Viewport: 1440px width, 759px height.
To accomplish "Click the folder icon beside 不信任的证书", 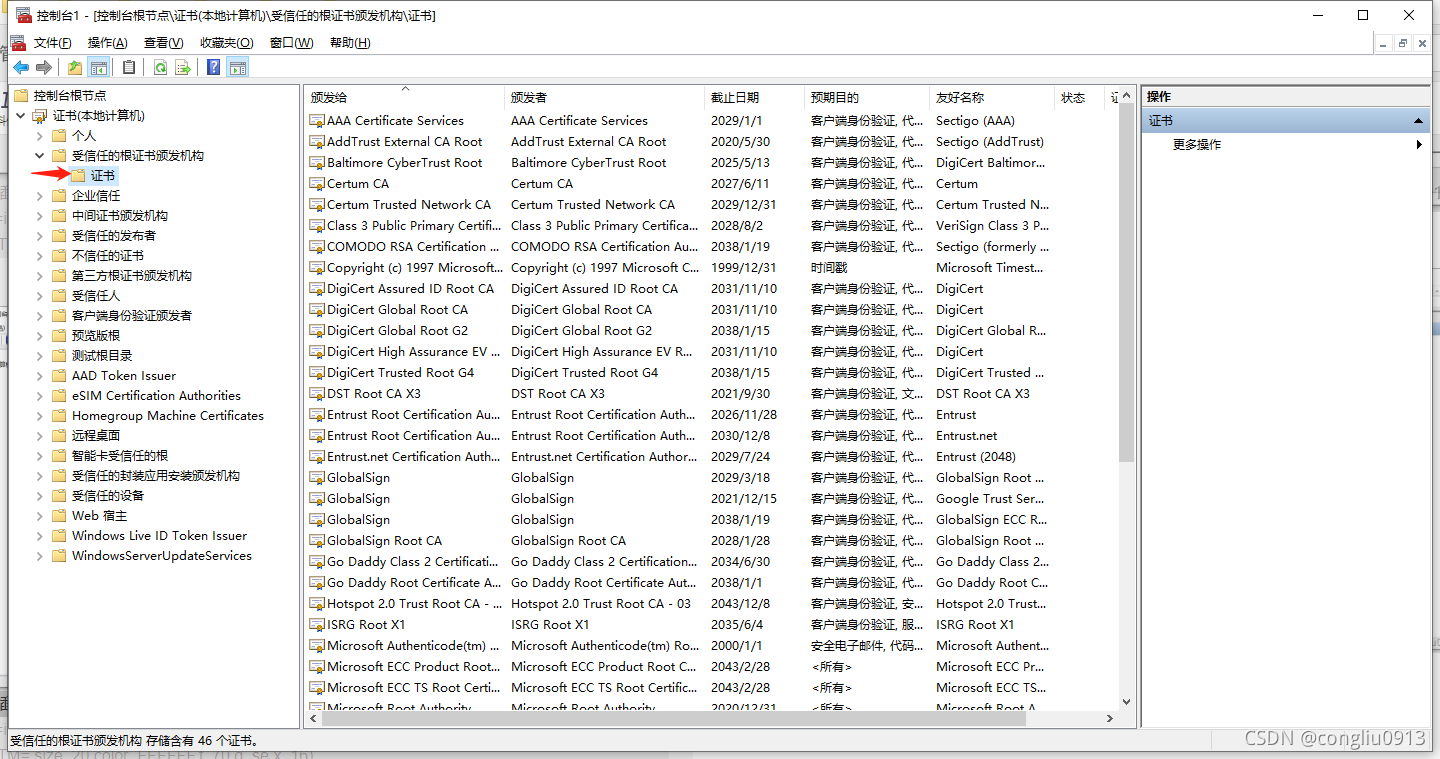I will point(60,255).
